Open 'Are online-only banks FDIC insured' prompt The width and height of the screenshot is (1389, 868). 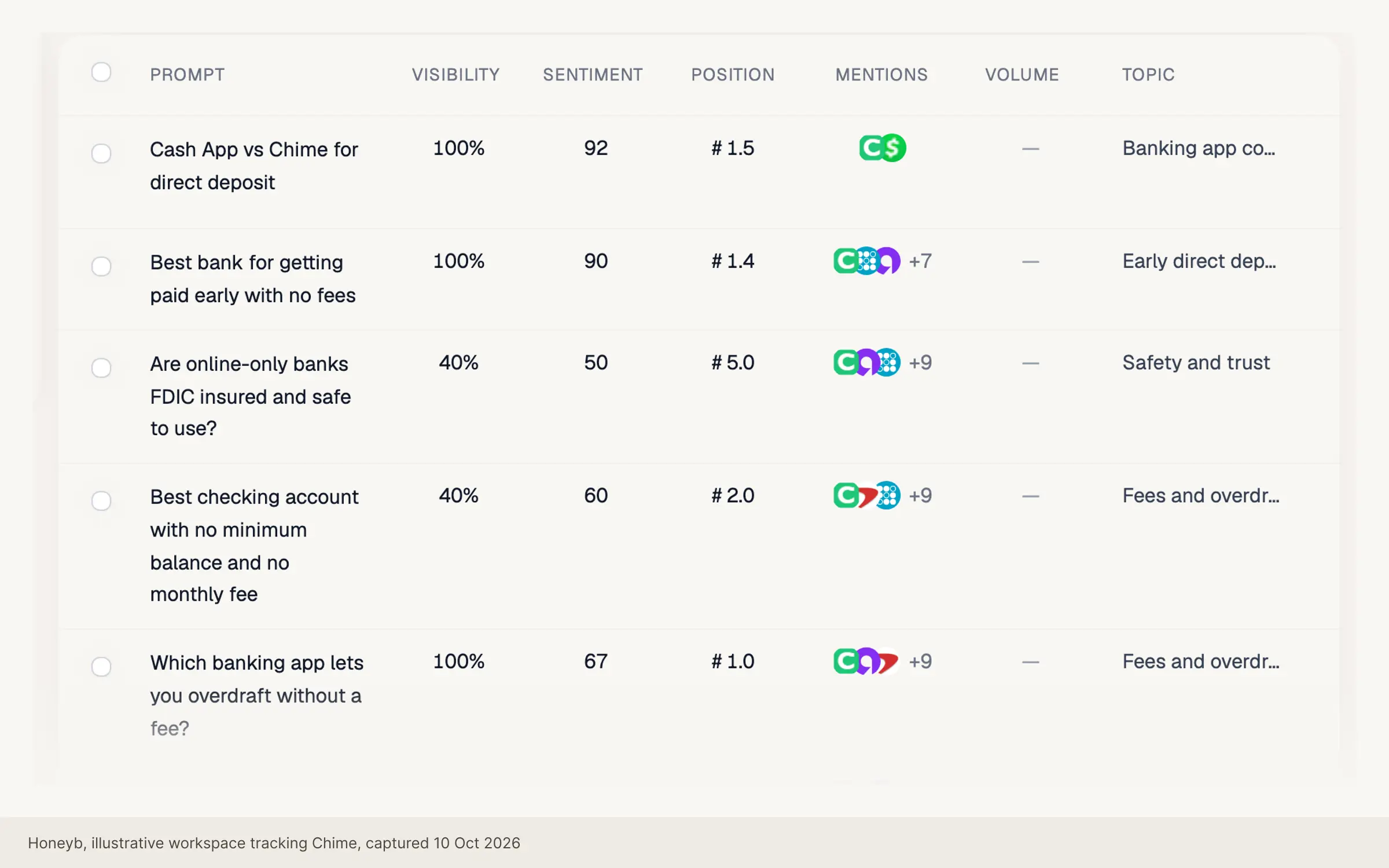pos(251,396)
